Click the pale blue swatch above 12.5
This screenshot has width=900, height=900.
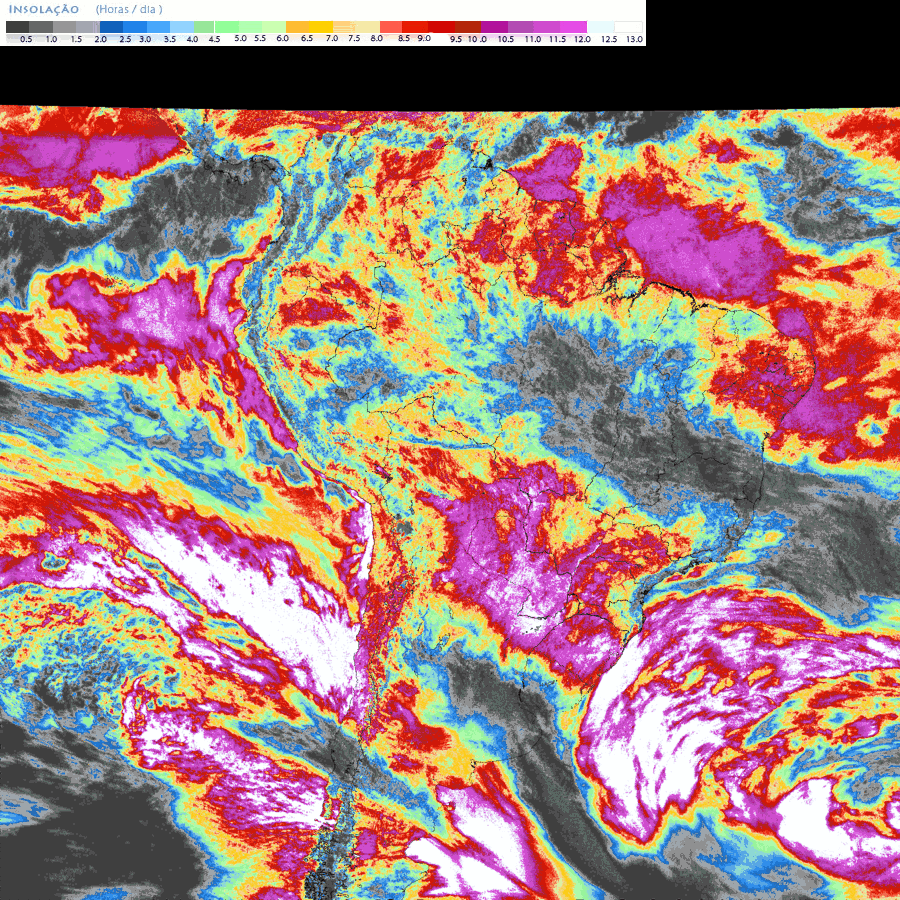coord(600,27)
